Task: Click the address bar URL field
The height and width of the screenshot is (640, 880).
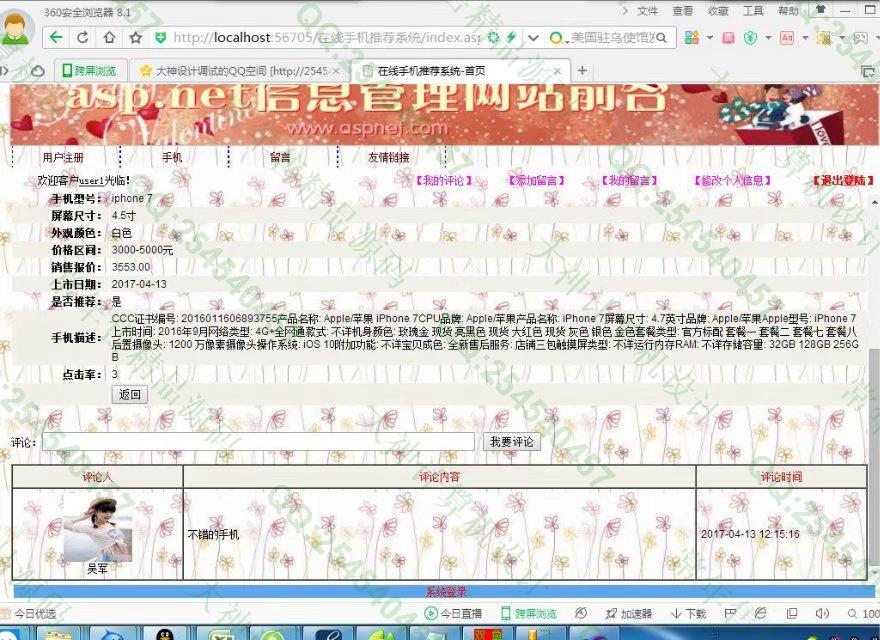Action: click(327, 38)
